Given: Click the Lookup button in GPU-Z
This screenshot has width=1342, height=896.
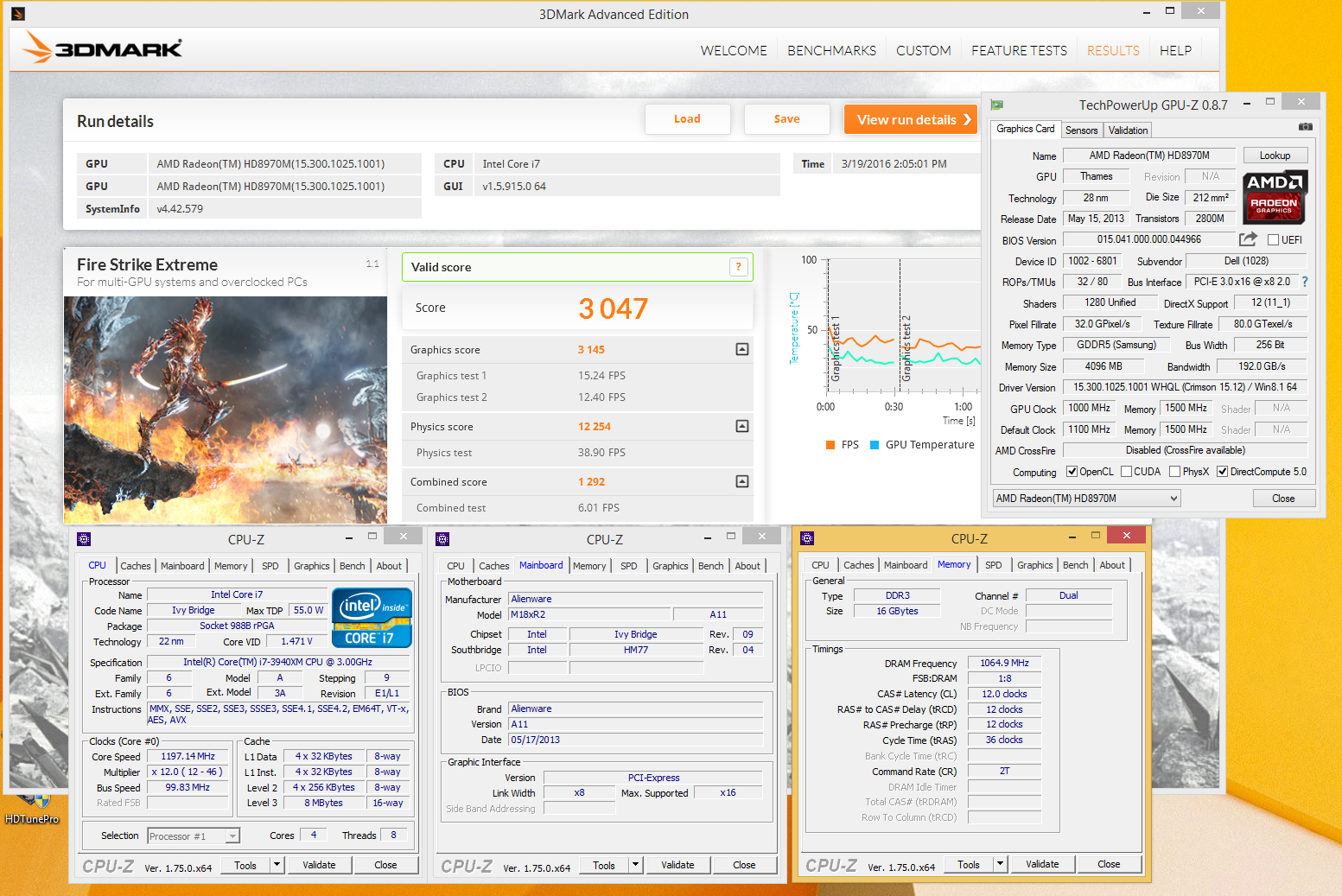Looking at the screenshot, I should [1275, 156].
